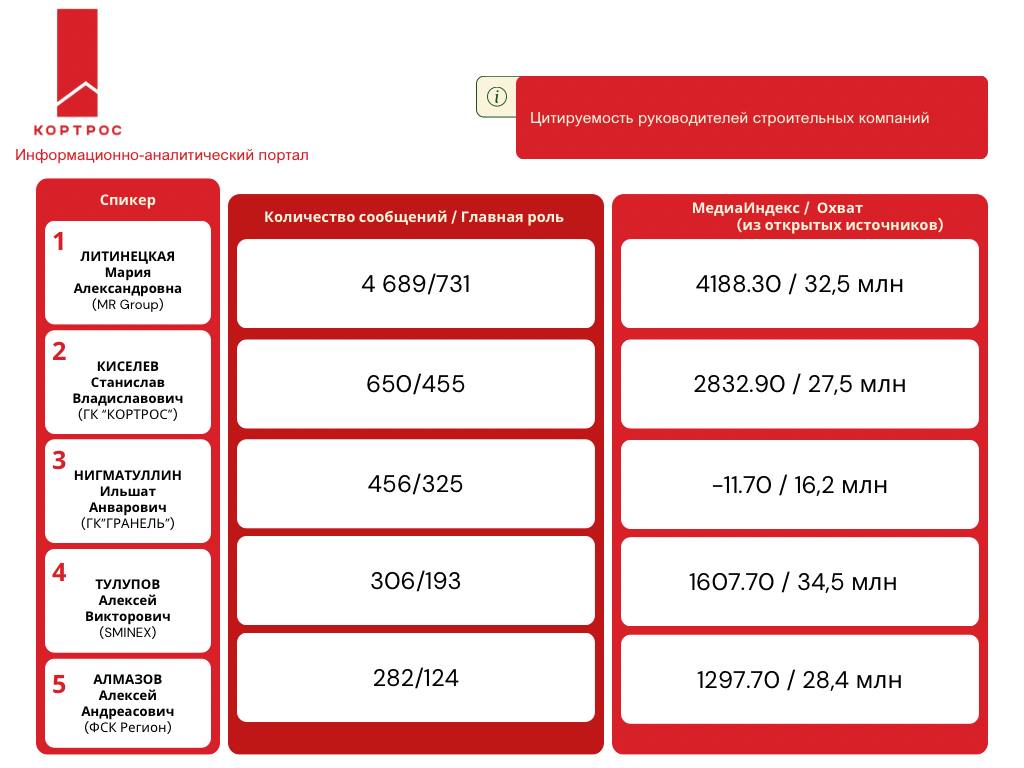1024x768 pixels.
Task: Click the value 4 689/731
Action: (x=416, y=283)
